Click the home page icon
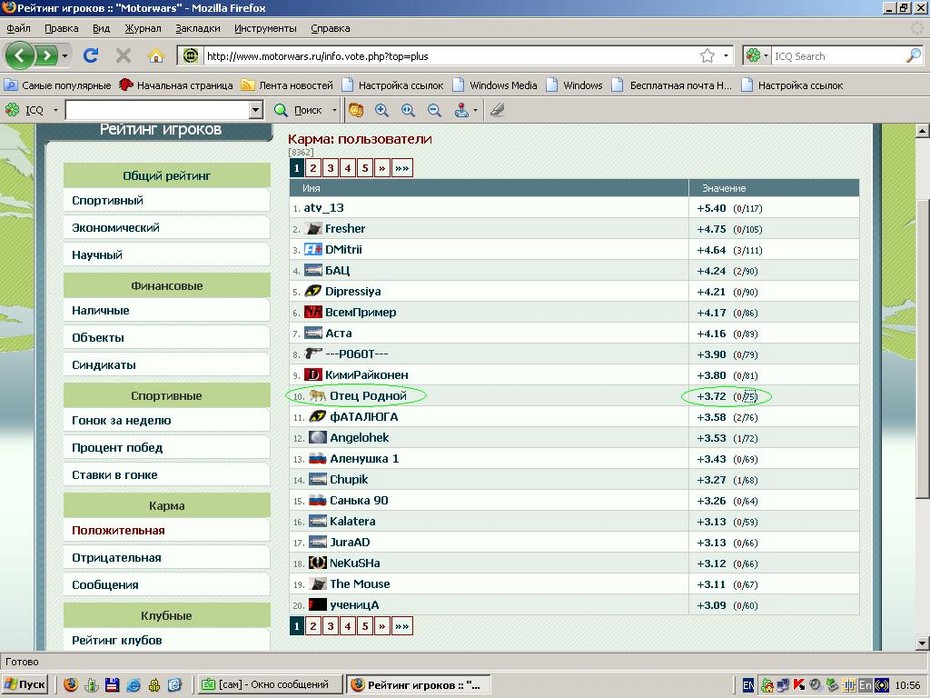Viewport: 930px width, 698px height. pyautogui.click(x=155, y=56)
